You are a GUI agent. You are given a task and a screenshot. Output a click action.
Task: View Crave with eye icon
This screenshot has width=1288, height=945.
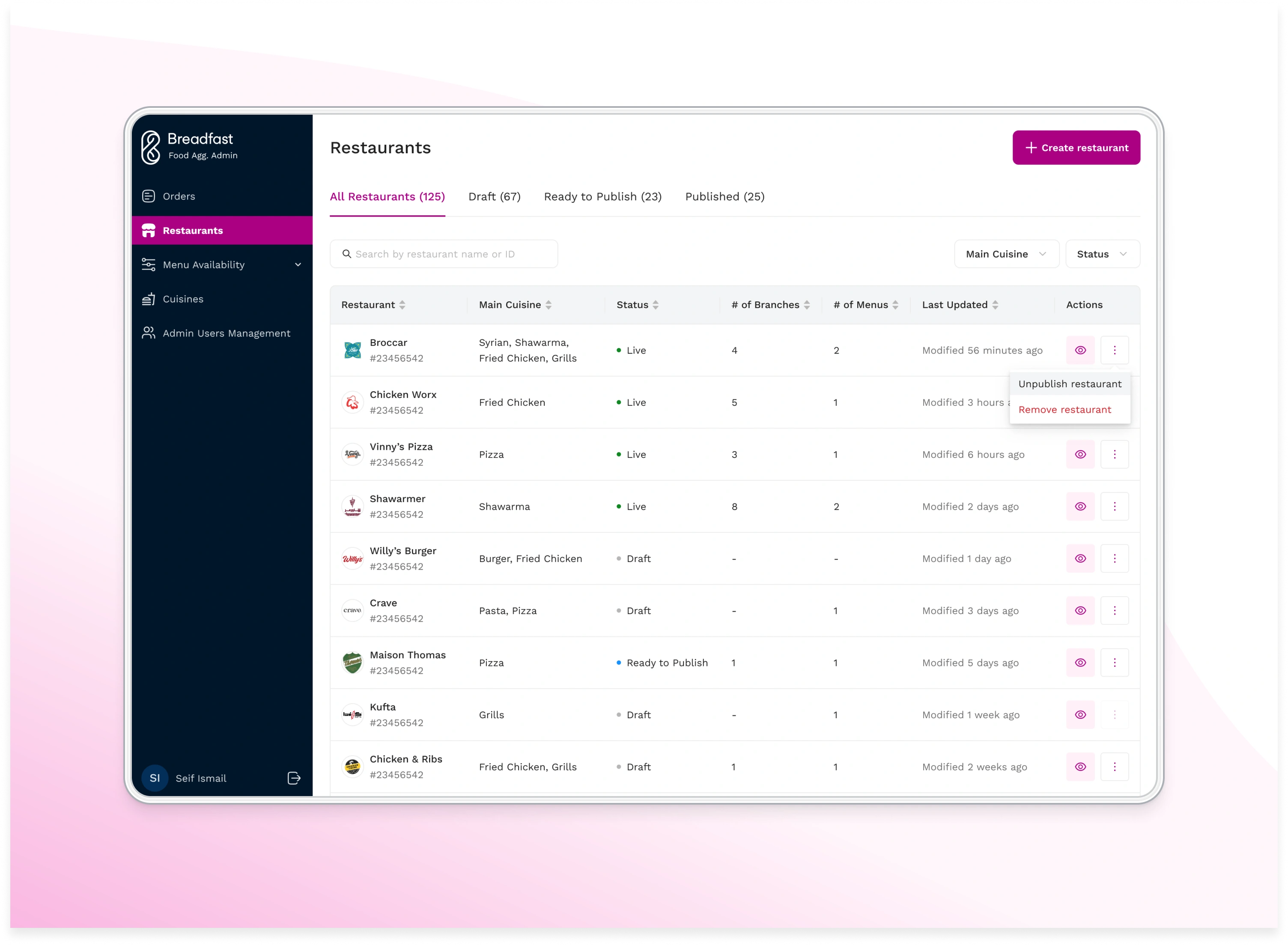tap(1080, 610)
